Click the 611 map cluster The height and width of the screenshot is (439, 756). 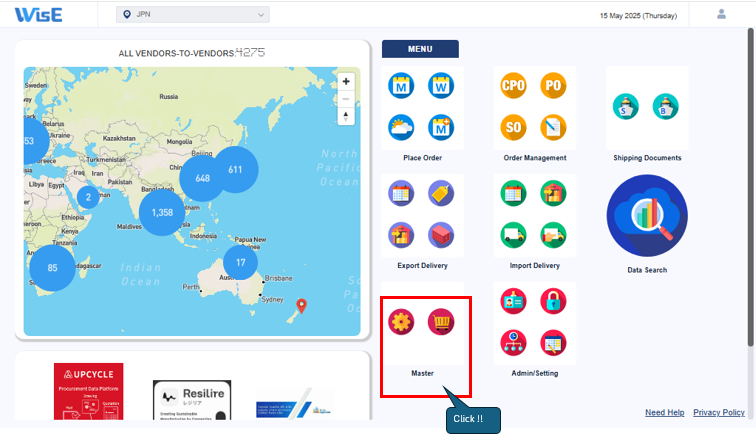point(235,170)
